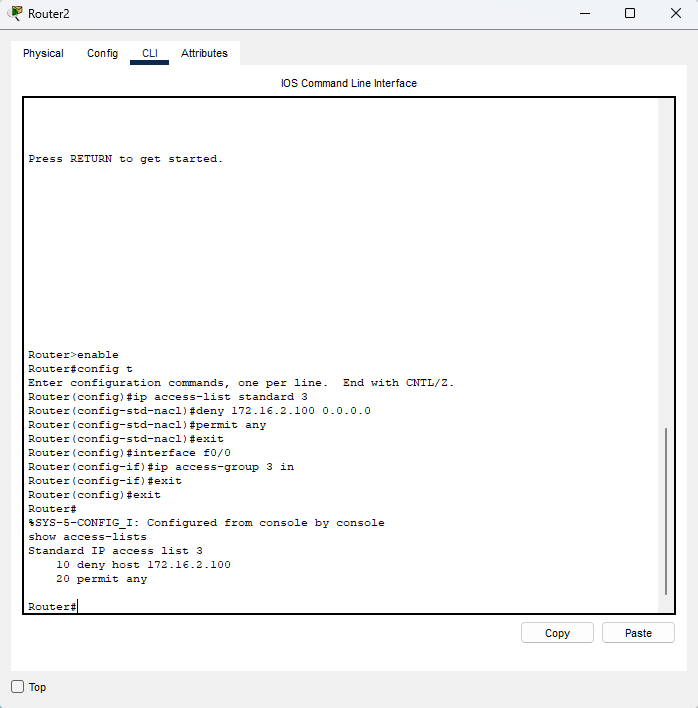Screen dimensions: 698x708
Task: Close the Router2 window
Action: [x=675, y=13]
